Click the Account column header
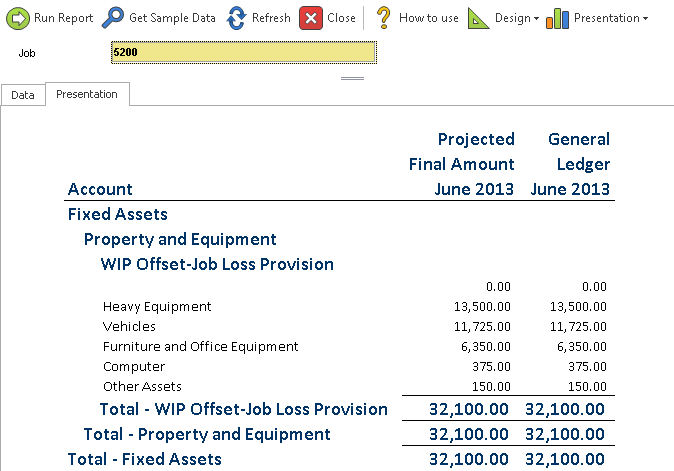Viewport: 674px width, 471px height. pos(100,189)
